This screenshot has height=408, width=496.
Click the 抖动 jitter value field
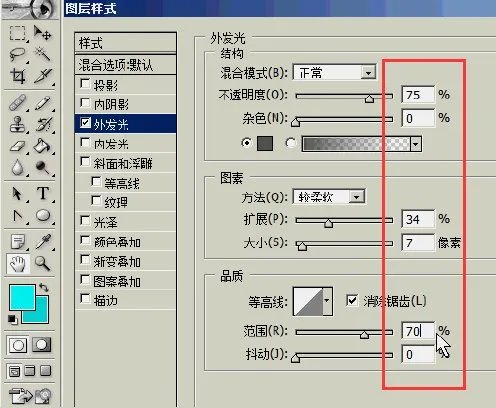click(x=418, y=354)
